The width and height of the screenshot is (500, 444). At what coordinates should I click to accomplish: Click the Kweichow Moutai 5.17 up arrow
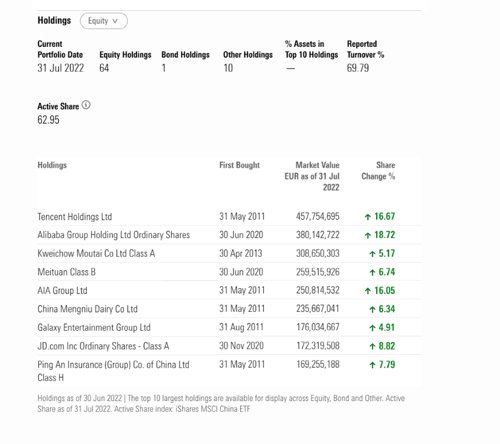372,254
